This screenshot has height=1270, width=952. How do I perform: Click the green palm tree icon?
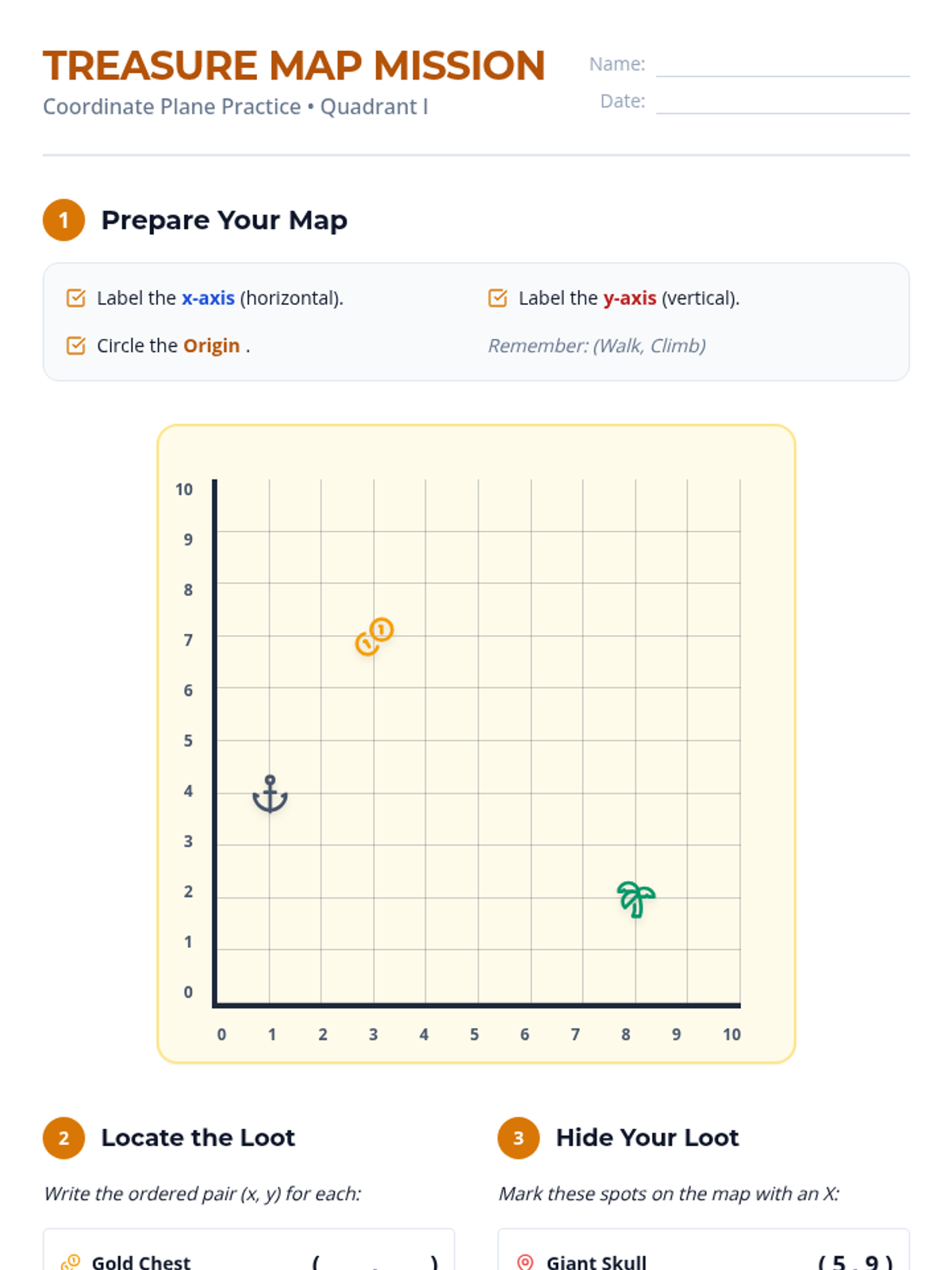point(635,899)
